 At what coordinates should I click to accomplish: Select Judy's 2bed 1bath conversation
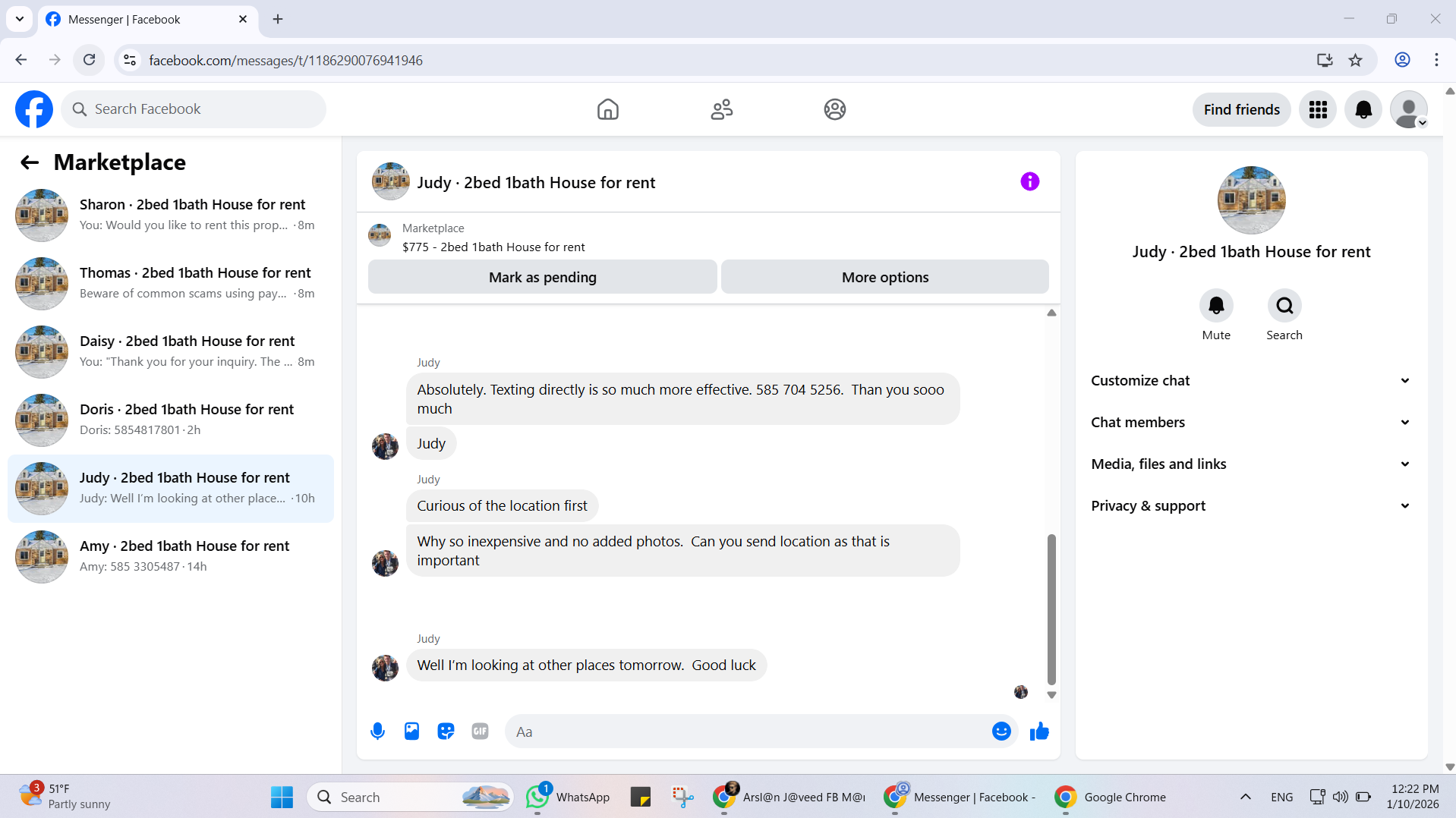[171, 489]
